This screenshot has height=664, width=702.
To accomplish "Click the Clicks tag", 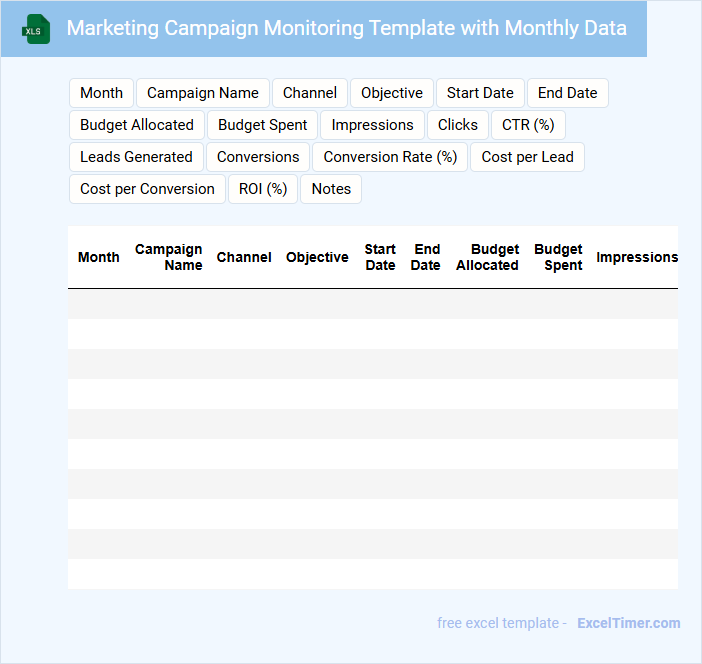I will pyautogui.click(x=458, y=125).
